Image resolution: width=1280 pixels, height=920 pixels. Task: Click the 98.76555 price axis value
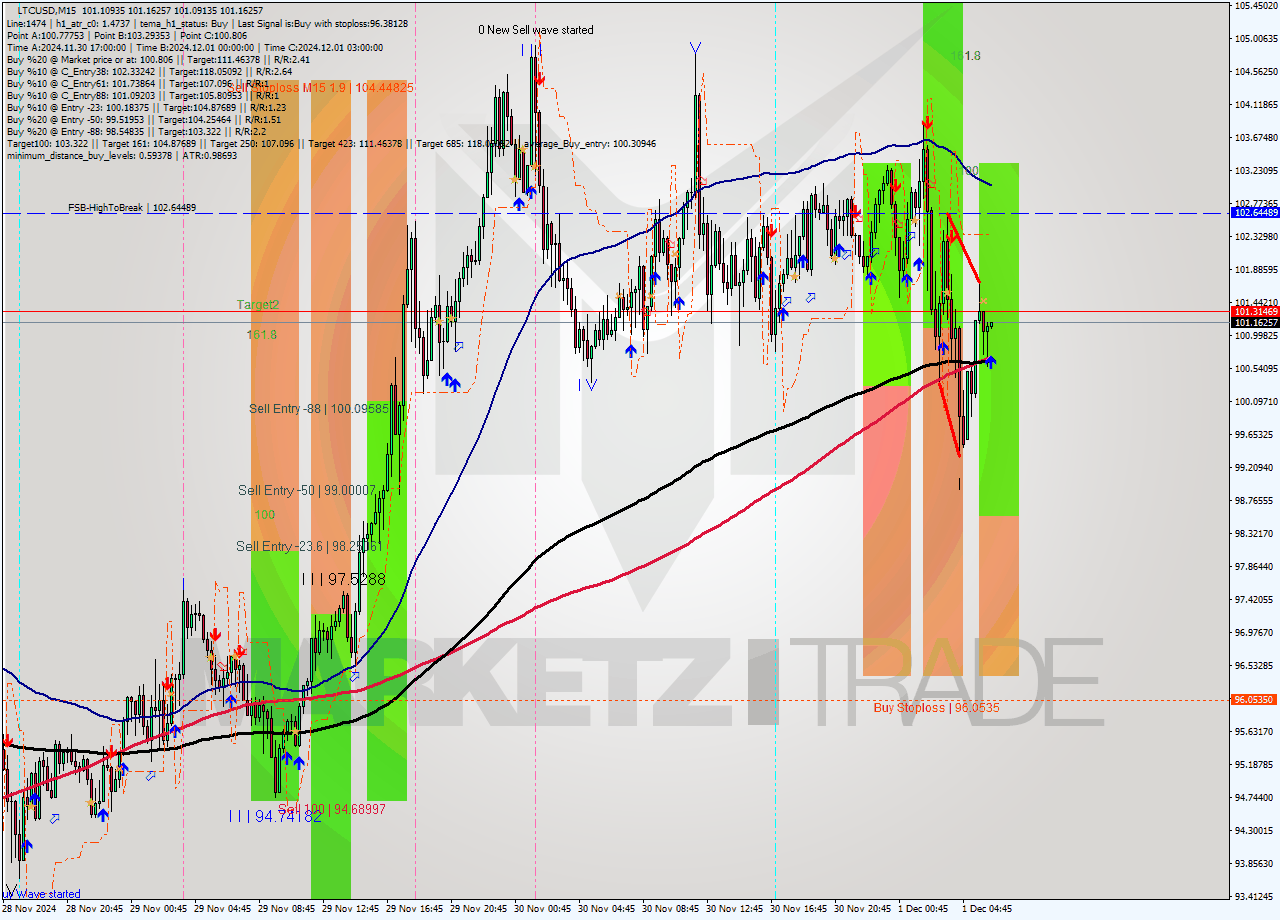coord(1255,500)
